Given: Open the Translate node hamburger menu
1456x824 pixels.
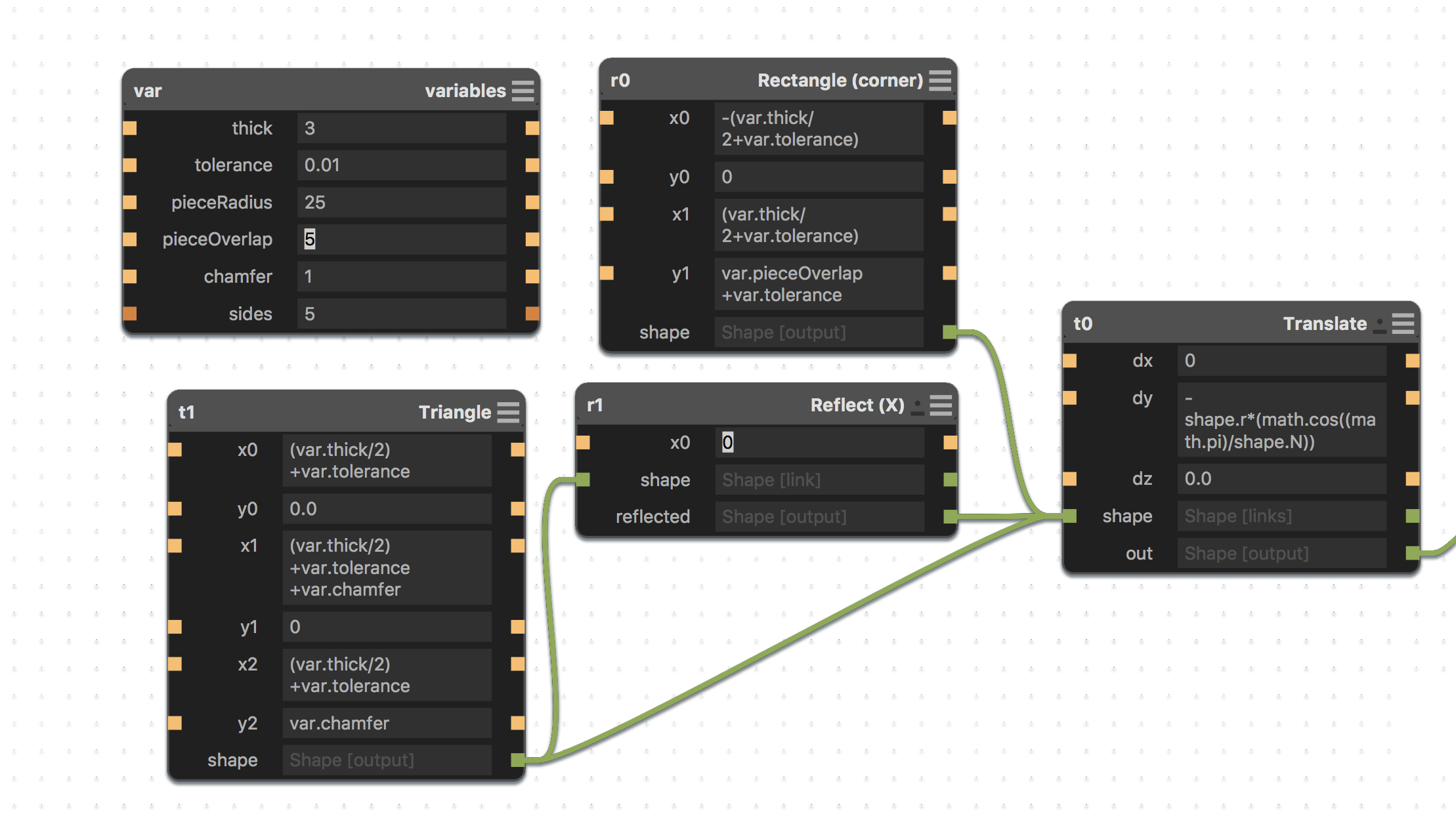Looking at the screenshot, I should [1403, 323].
